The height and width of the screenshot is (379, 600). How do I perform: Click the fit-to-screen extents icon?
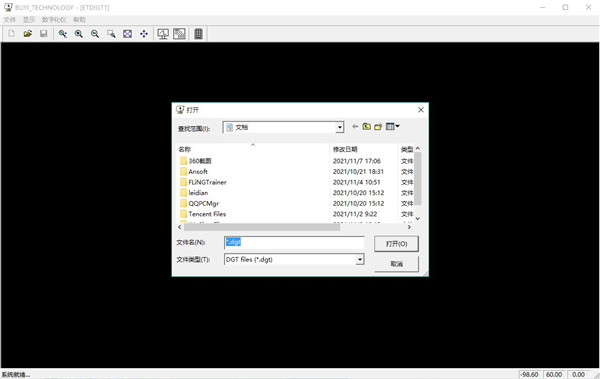click(x=127, y=34)
